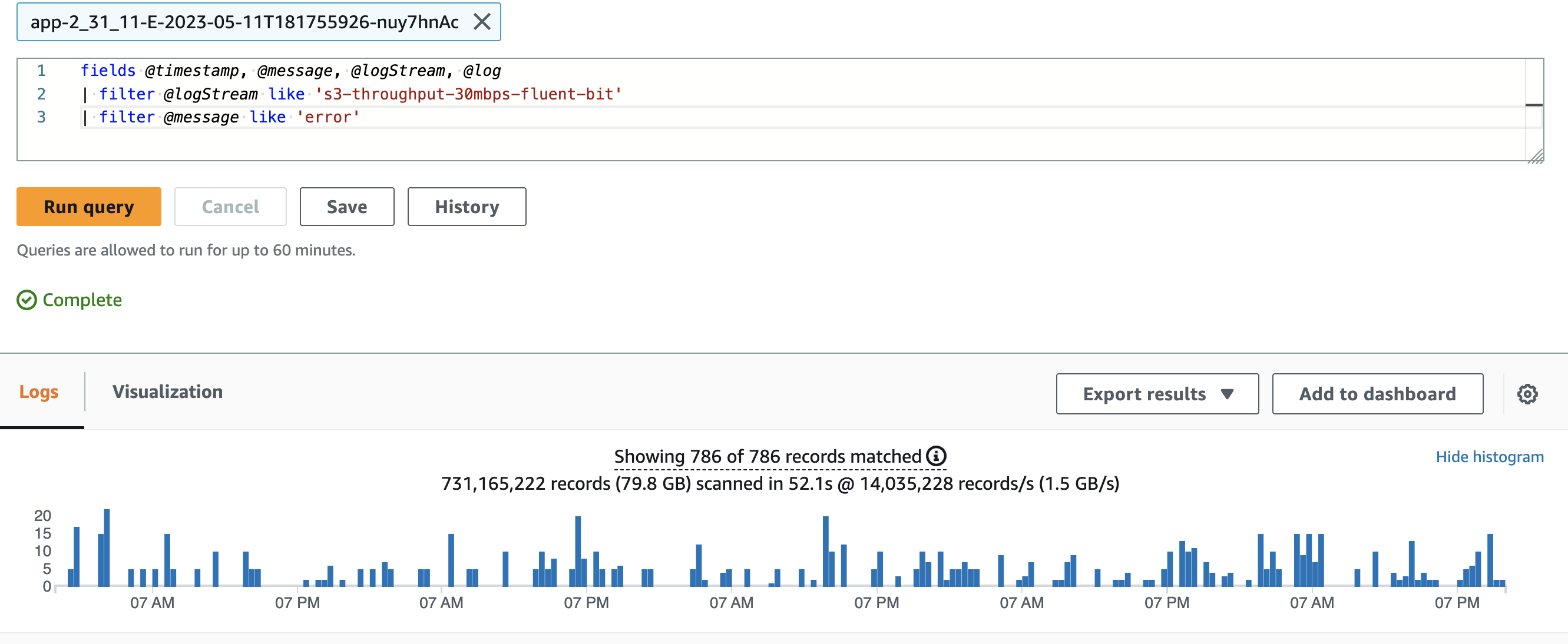Open the Export results dropdown
This screenshot has width=1568, height=644.
1157,394
